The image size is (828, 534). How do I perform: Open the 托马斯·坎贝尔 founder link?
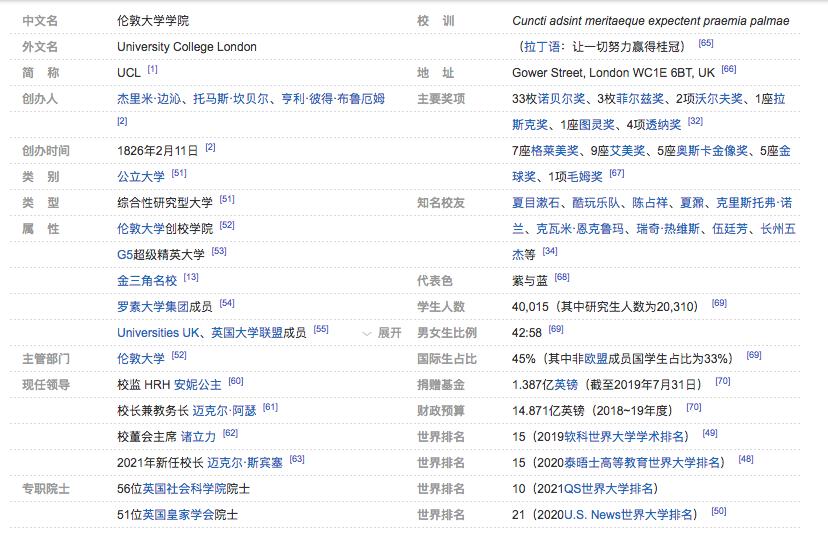tap(231, 99)
